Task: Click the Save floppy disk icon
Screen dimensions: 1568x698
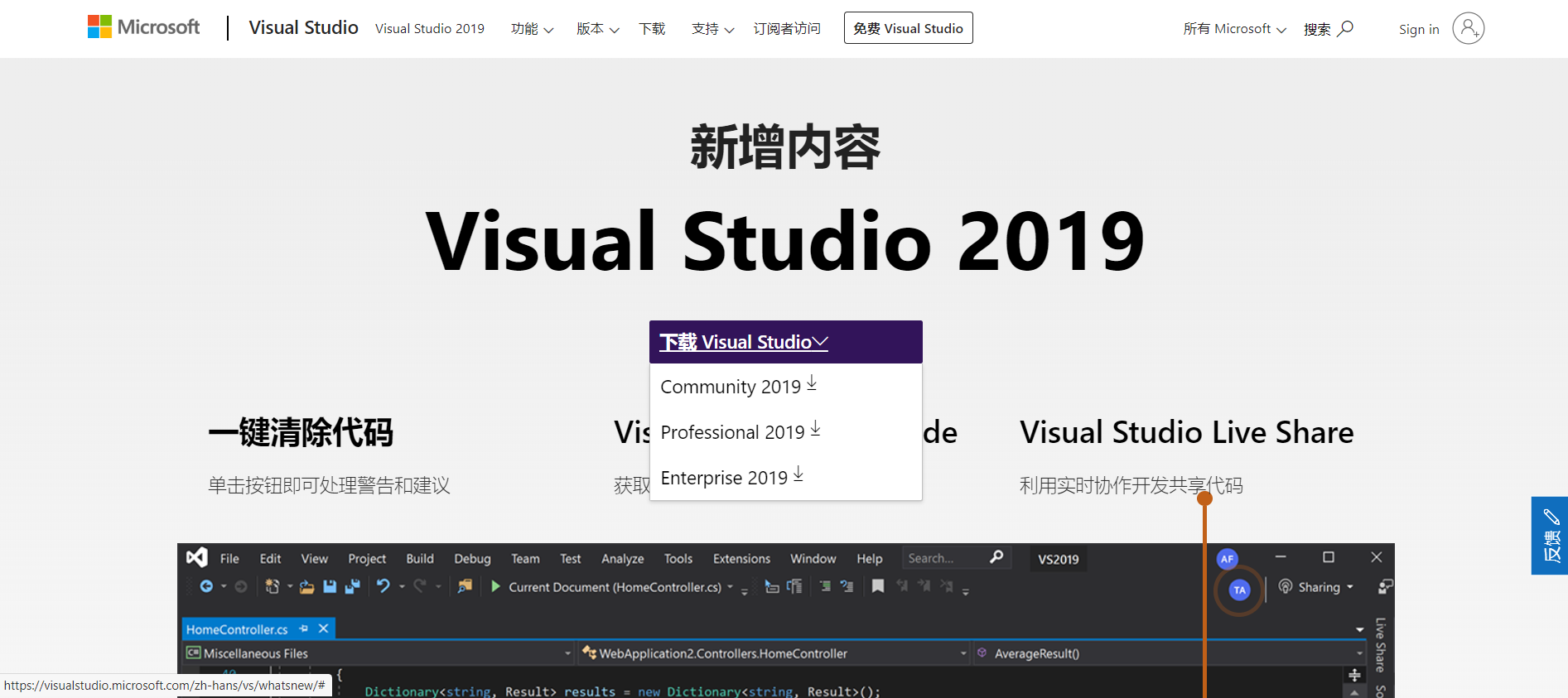Action: [x=330, y=586]
